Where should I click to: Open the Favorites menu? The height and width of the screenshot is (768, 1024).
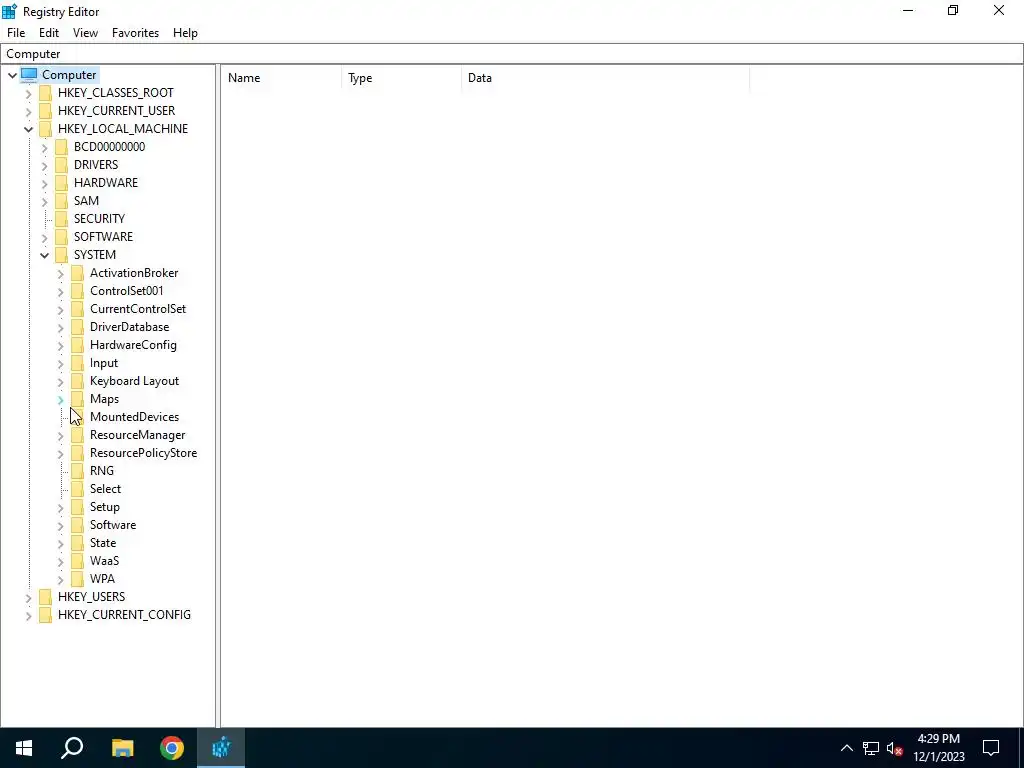pos(135,33)
